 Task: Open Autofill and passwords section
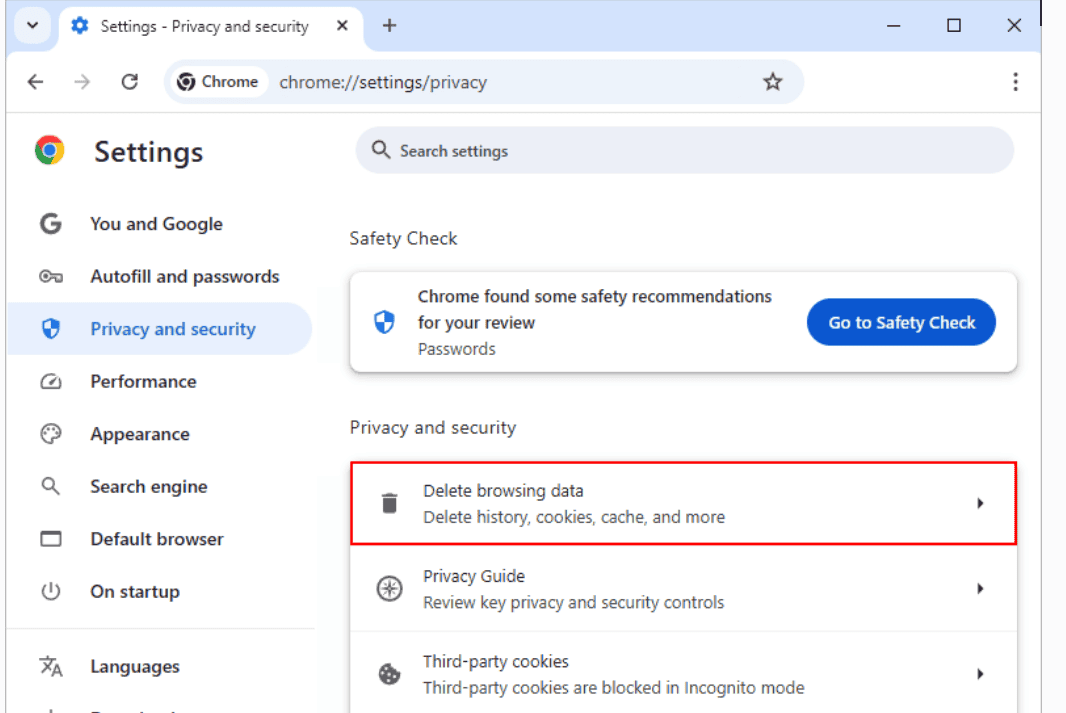184,277
